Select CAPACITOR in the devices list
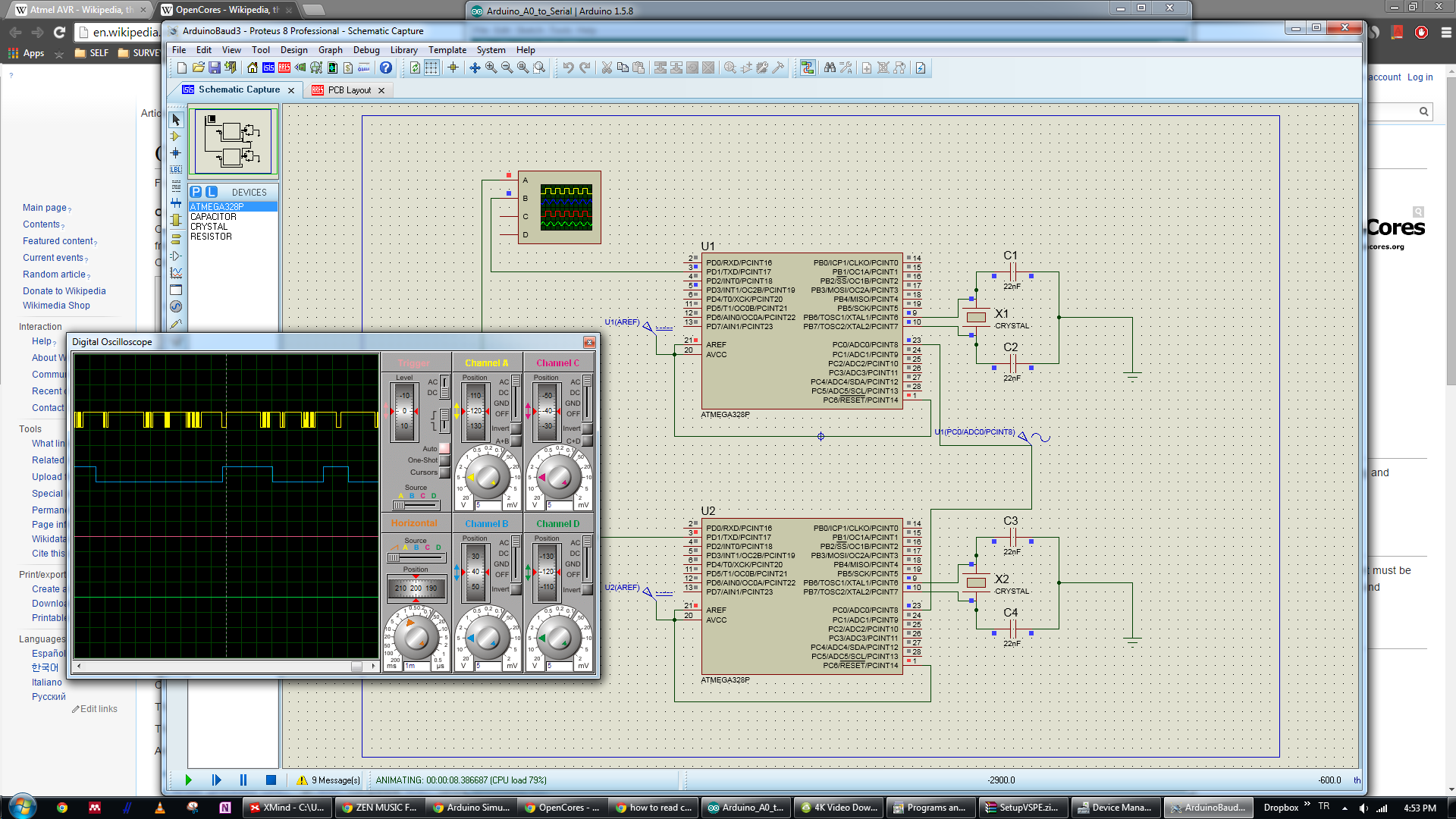The image size is (1456, 819). (x=213, y=217)
